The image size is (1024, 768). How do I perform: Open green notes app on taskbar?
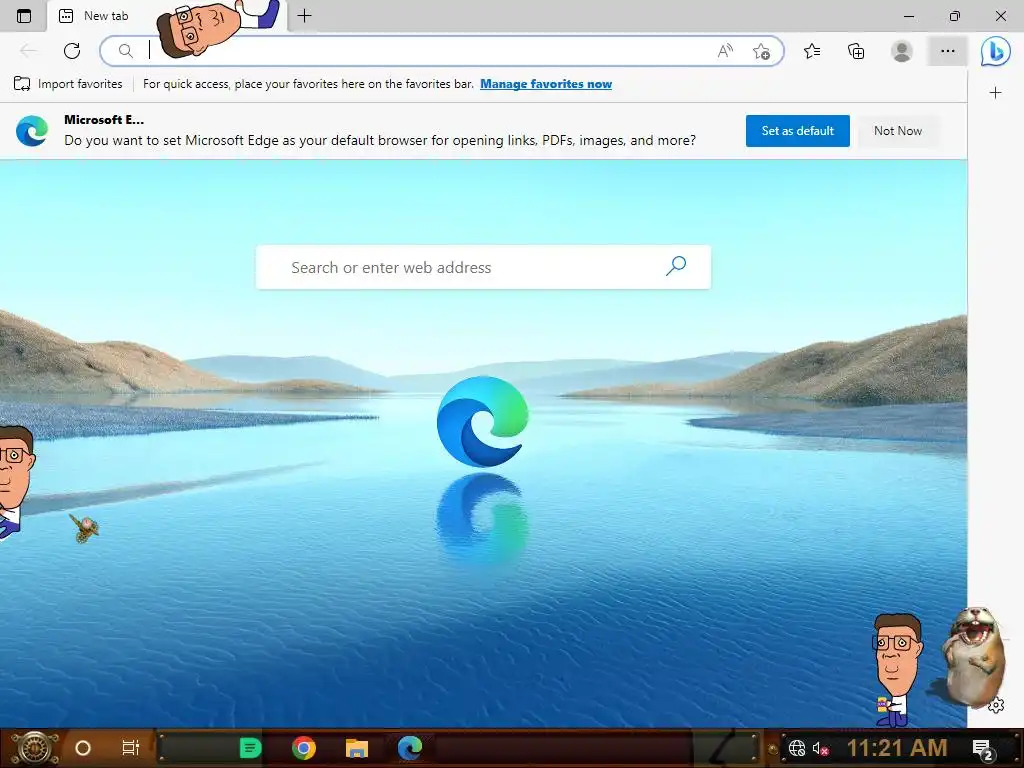[250, 748]
